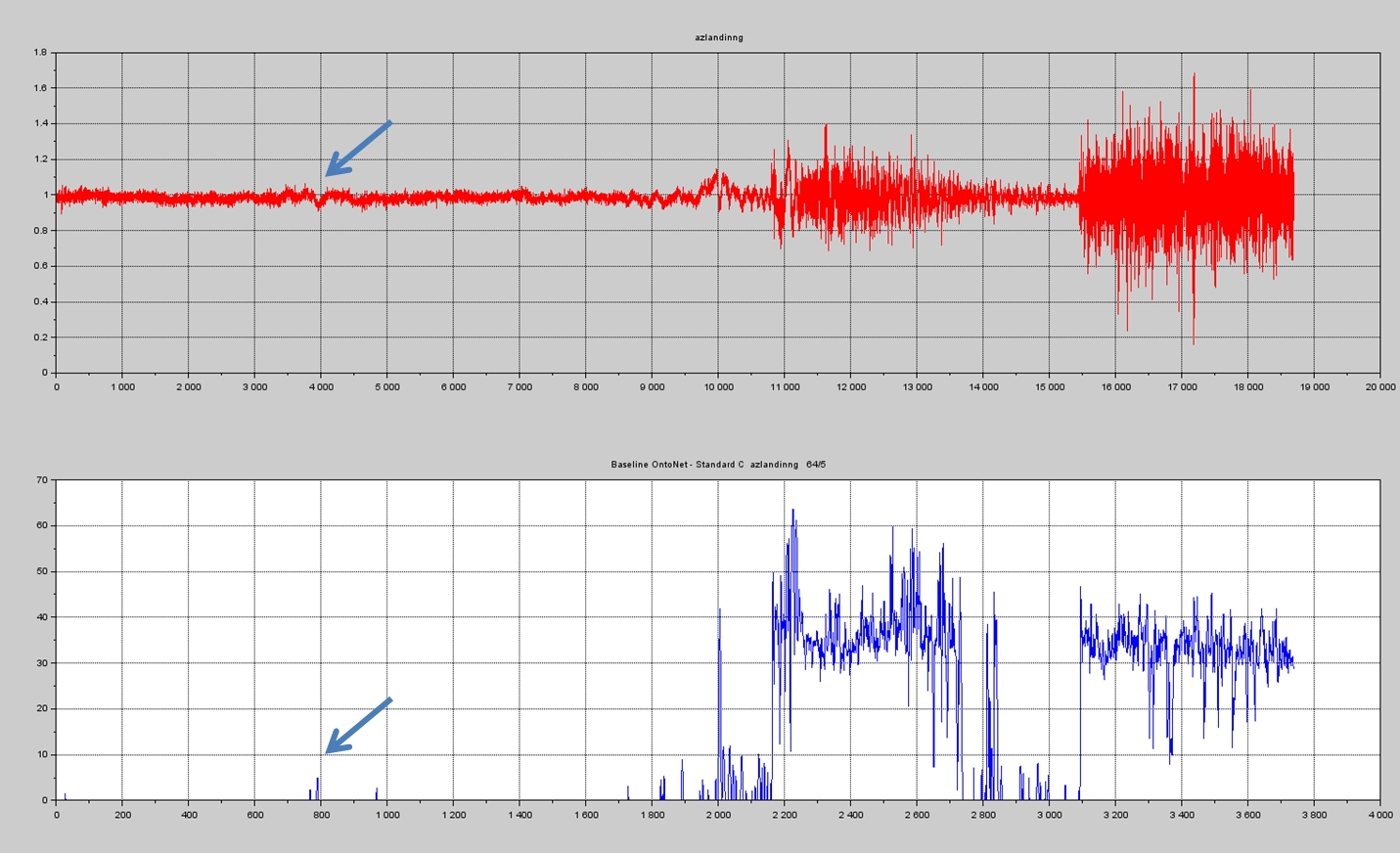Click the 800 x-axis label in bottom chart
The width and height of the screenshot is (1400, 853).
321,815
